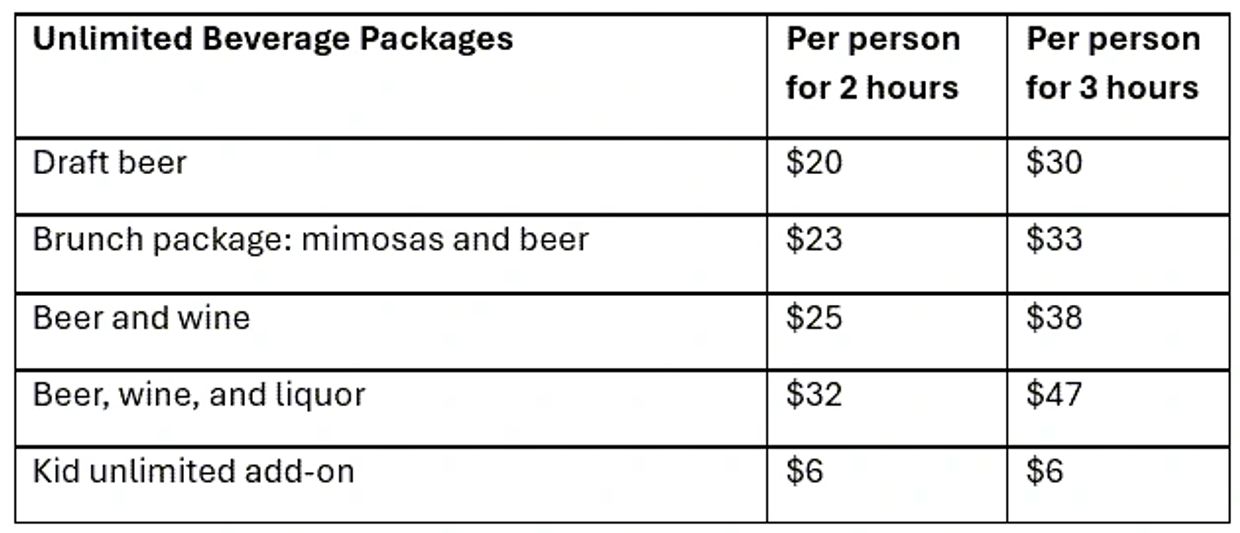Viewport: 1240px width, 533px height.
Task: Select Beer and wine 3-hour price $38
Action: 1054,317
